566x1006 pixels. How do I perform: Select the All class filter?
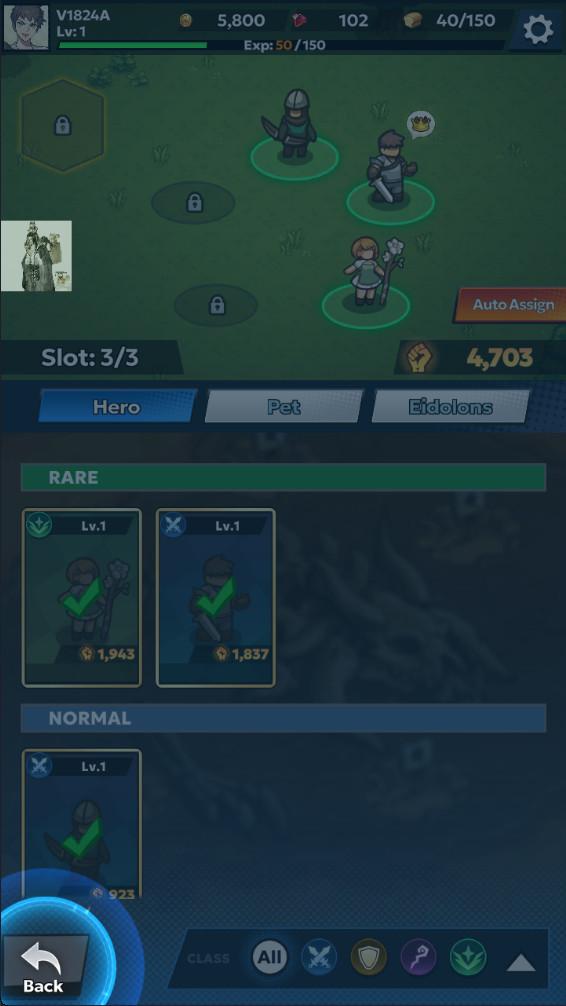tap(270, 957)
